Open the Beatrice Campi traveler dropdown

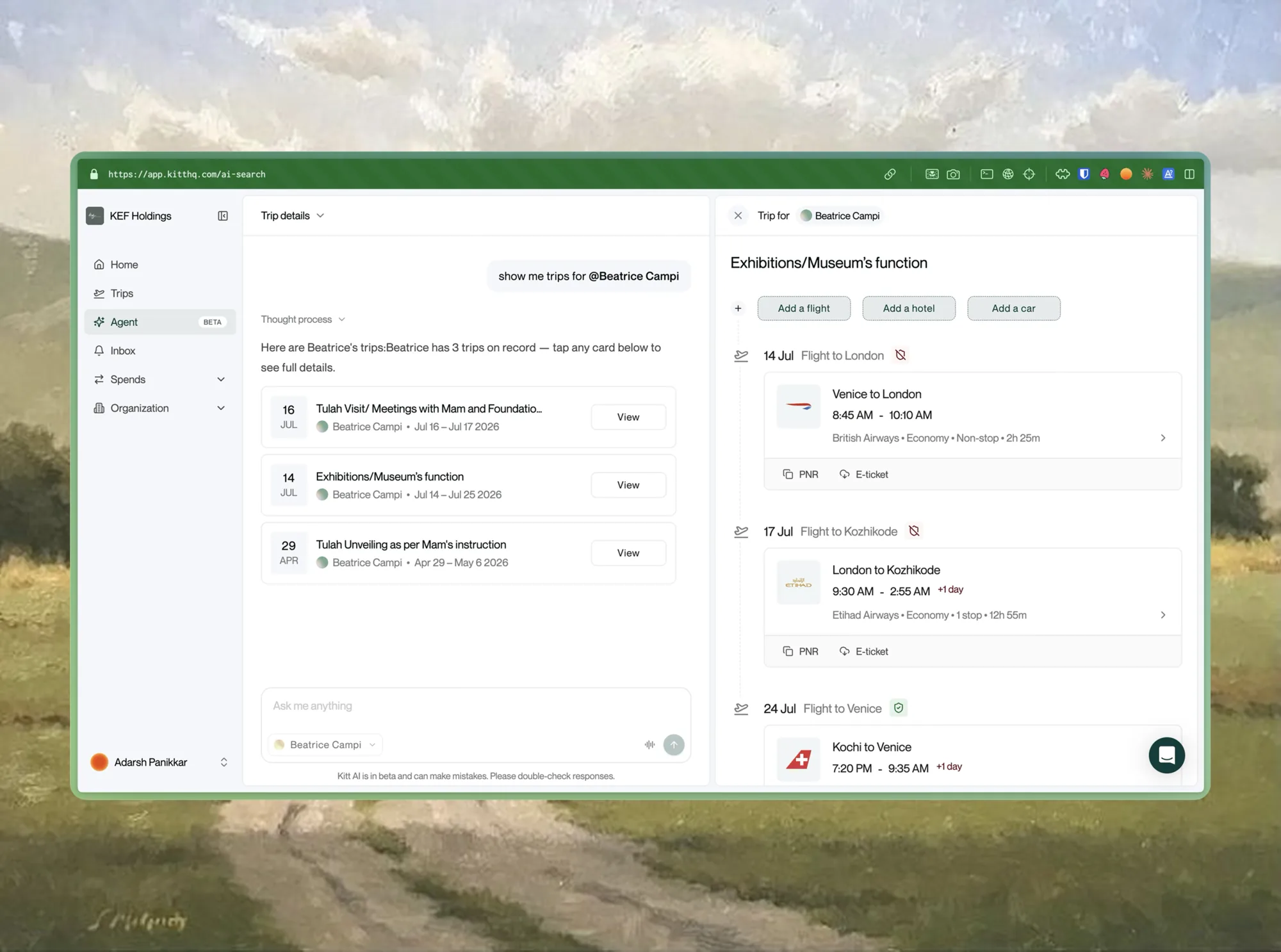pos(326,744)
